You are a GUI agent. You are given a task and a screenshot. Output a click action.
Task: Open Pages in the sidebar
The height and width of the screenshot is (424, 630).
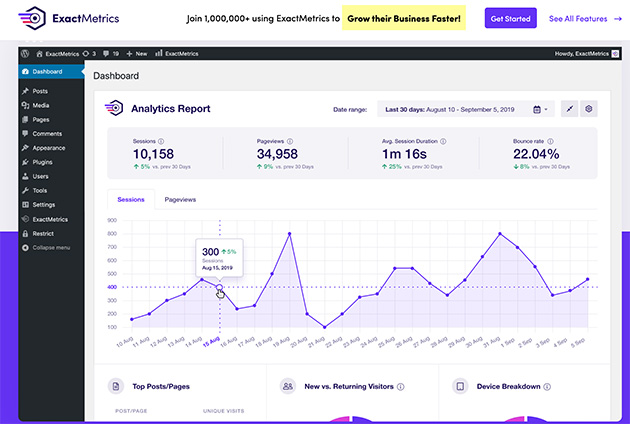(41, 119)
